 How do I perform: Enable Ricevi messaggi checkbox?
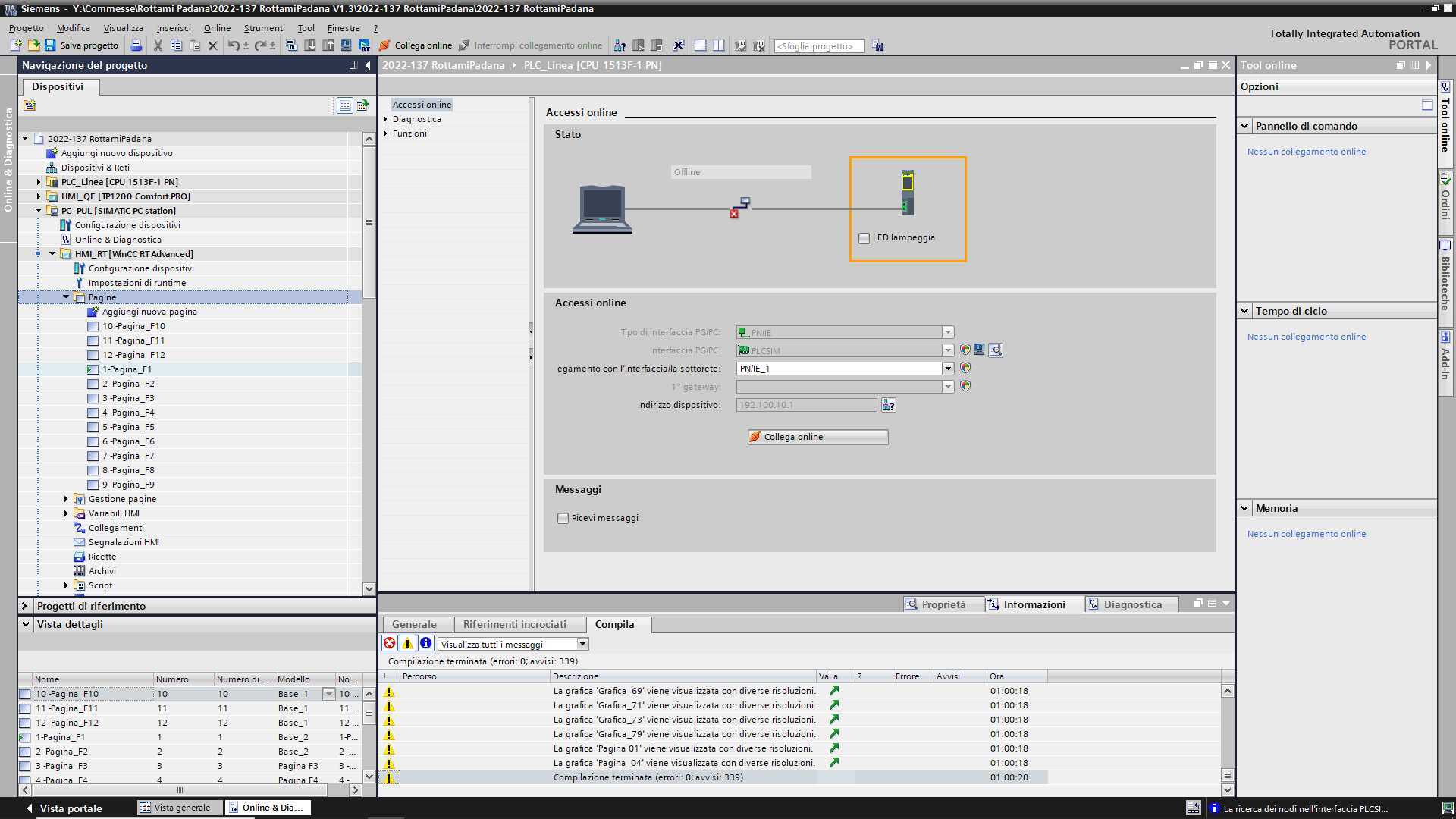563,518
